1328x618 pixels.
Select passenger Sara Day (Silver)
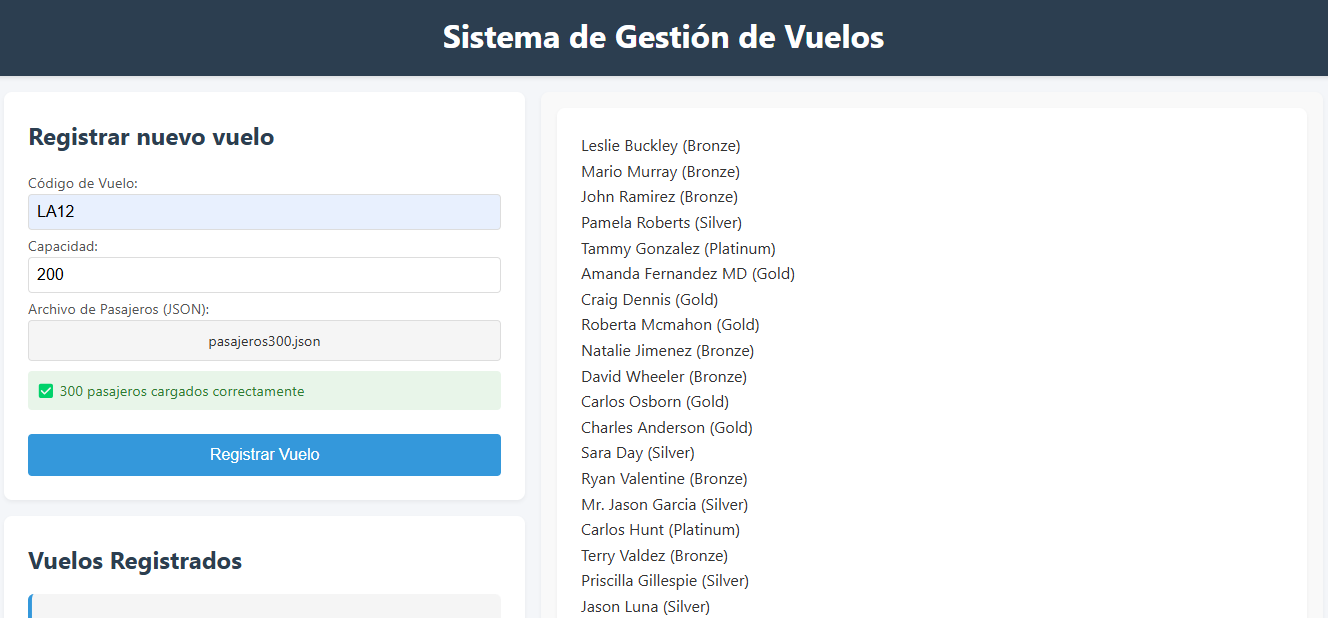coord(638,453)
